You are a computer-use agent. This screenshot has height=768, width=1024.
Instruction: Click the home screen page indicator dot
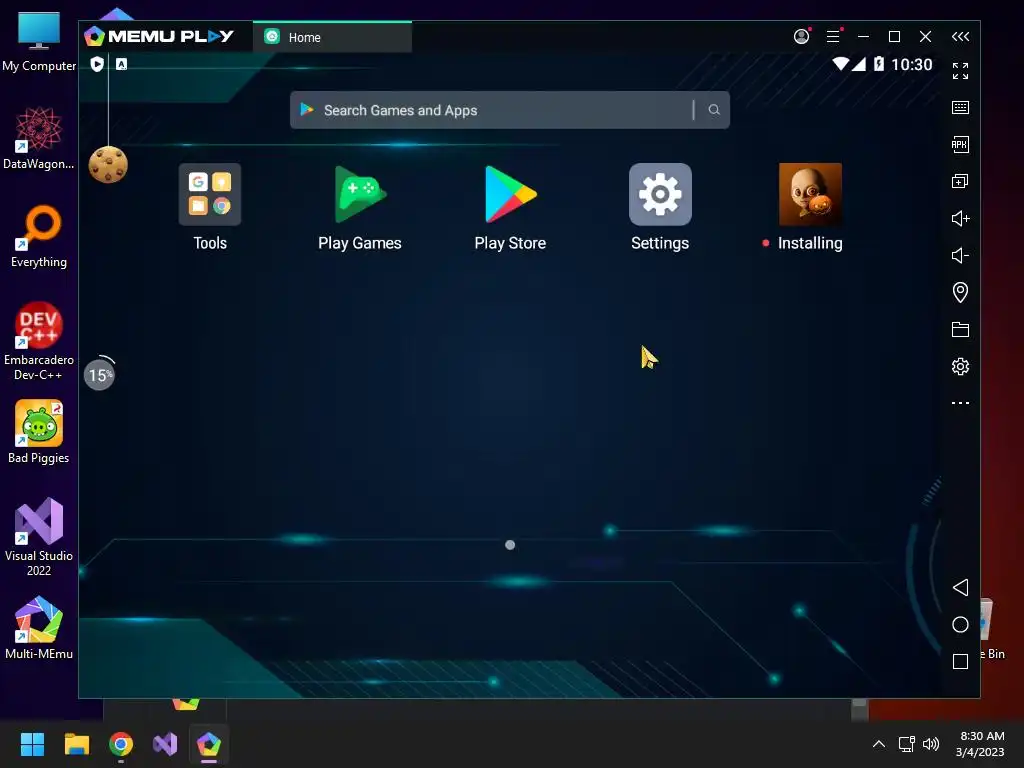point(510,545)
